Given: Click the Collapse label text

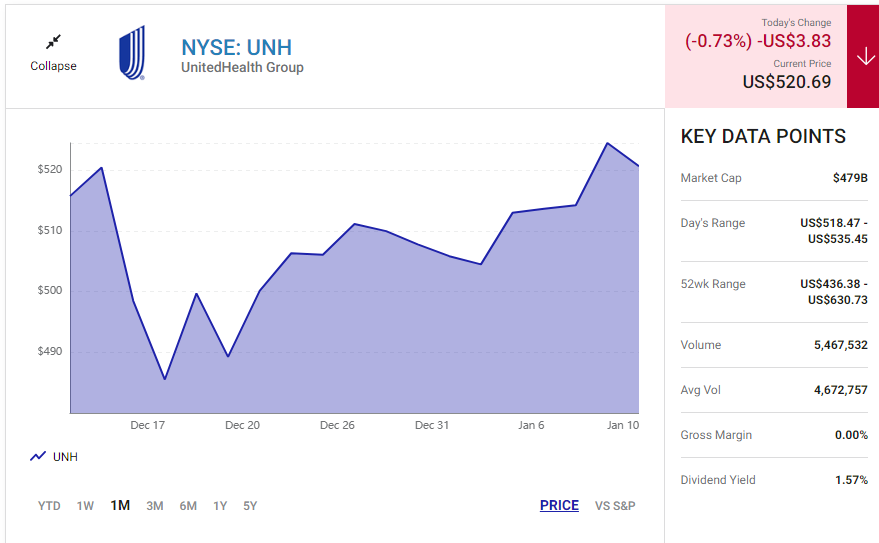Looking at the screenshot, I should pyautogui.click(x=53, y=66).
